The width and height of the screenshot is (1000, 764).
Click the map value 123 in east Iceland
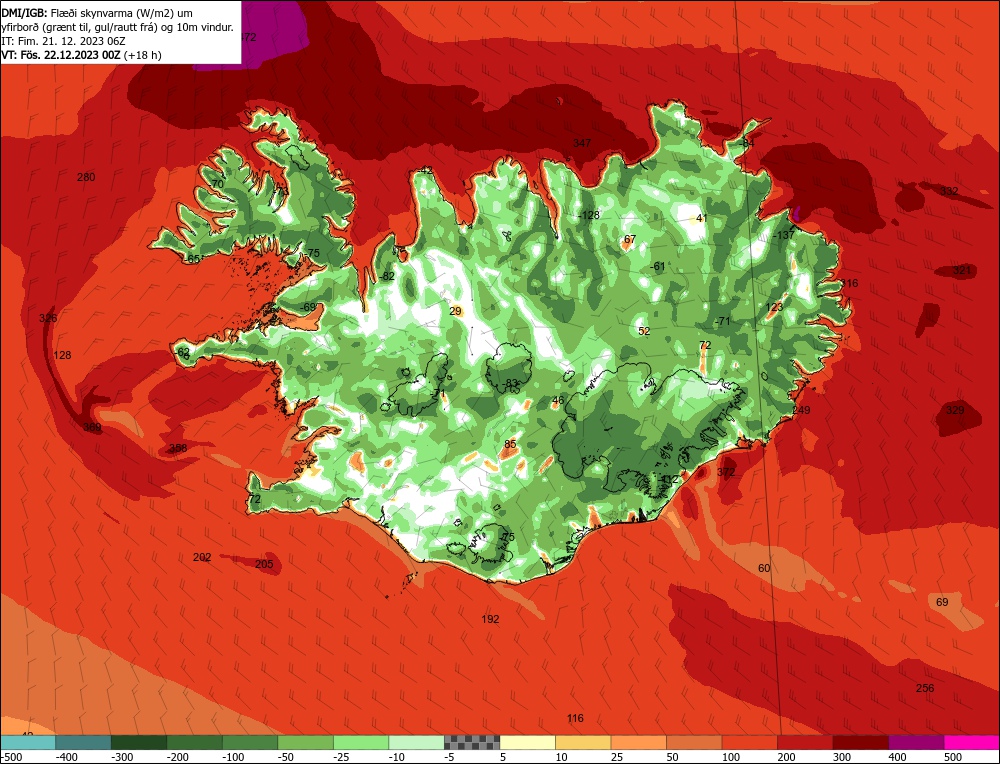(x=774, y=307)
